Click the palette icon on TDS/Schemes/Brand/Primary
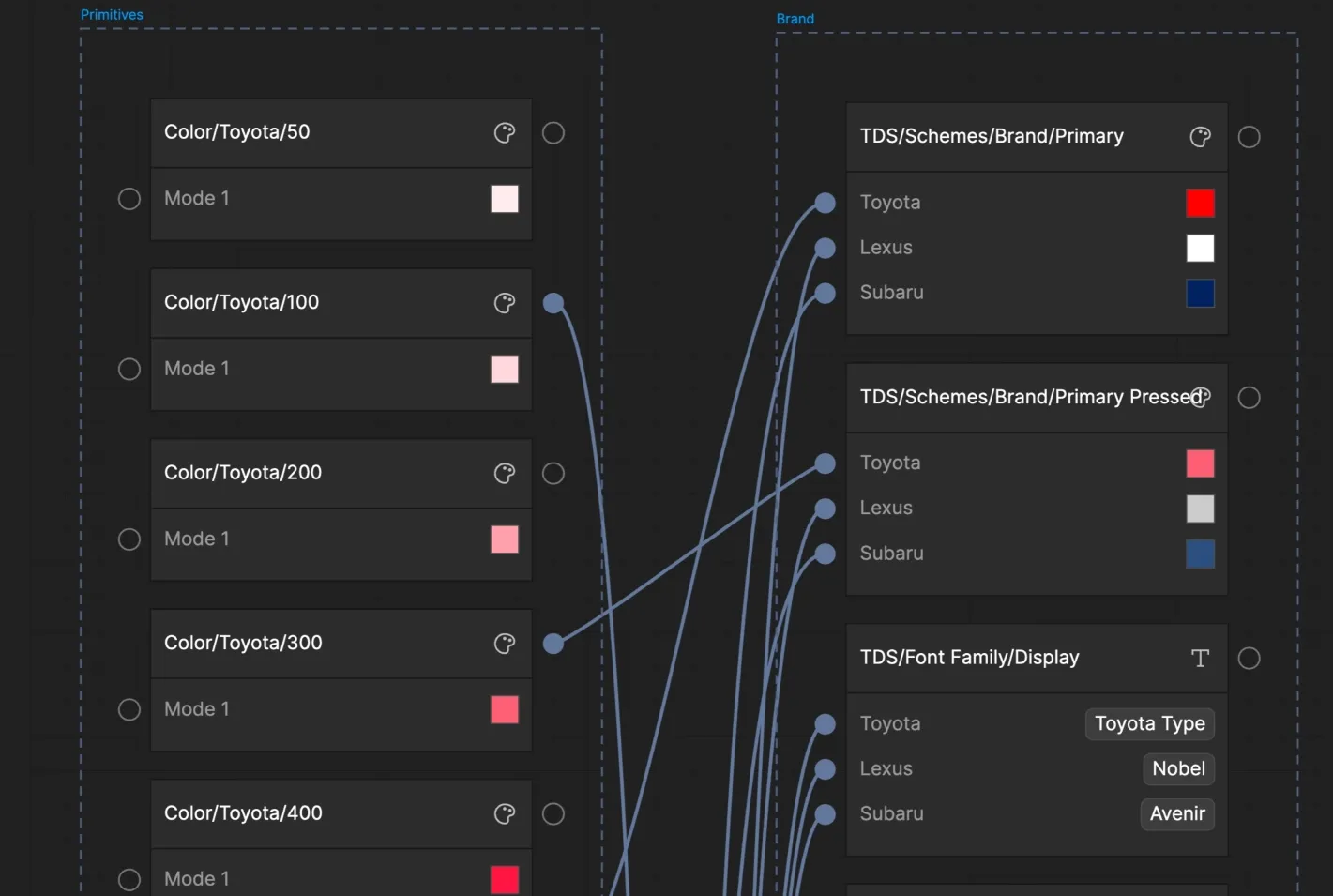Image resolution: width=1333 pixels, height=896 pixels. click(x=1200, y=137)
